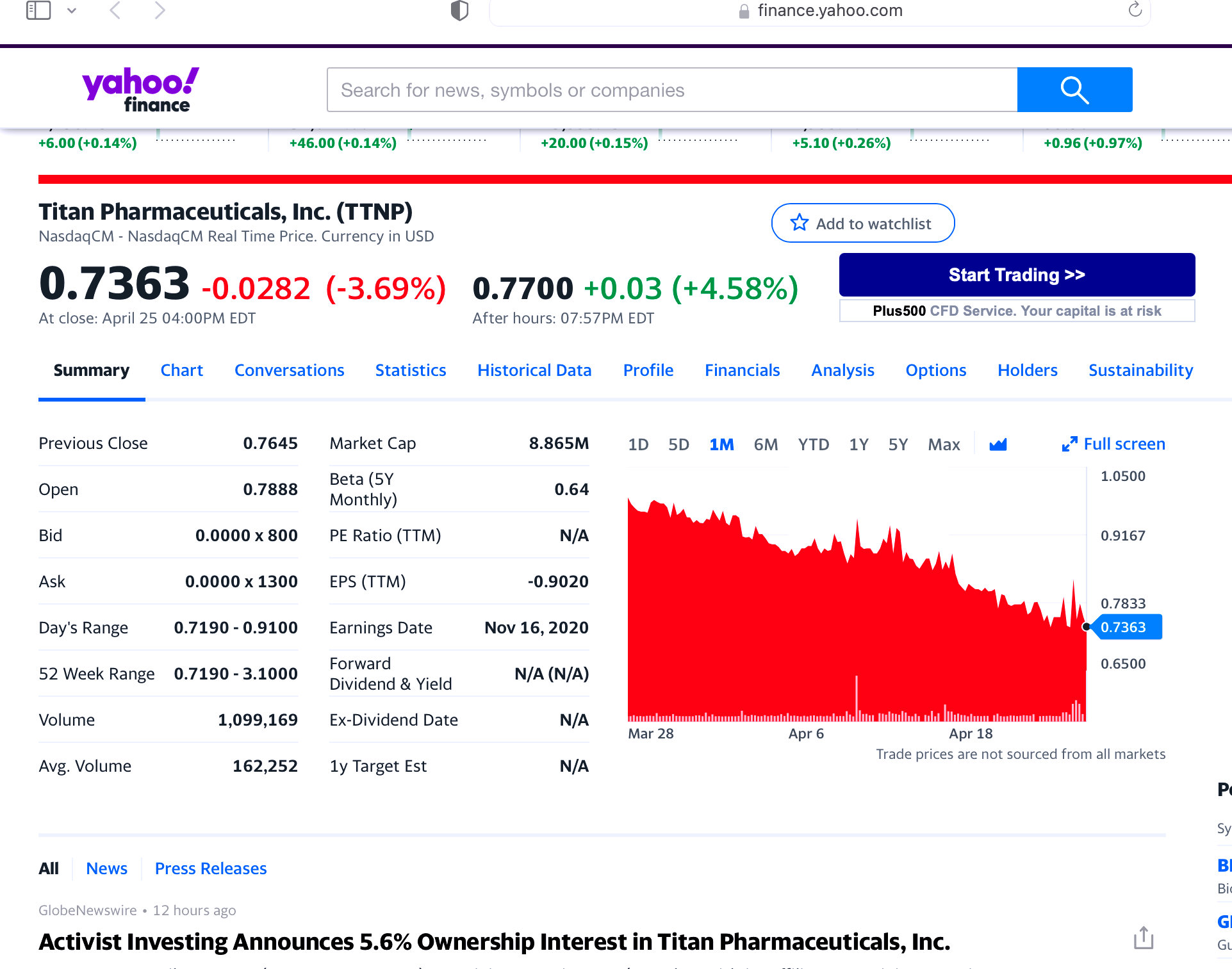Image resolution: width=1232 pixels, height=969 pixels.
Task: Click the +0.96 (+0.97%) ticker item
Action: pos(1093,143)
